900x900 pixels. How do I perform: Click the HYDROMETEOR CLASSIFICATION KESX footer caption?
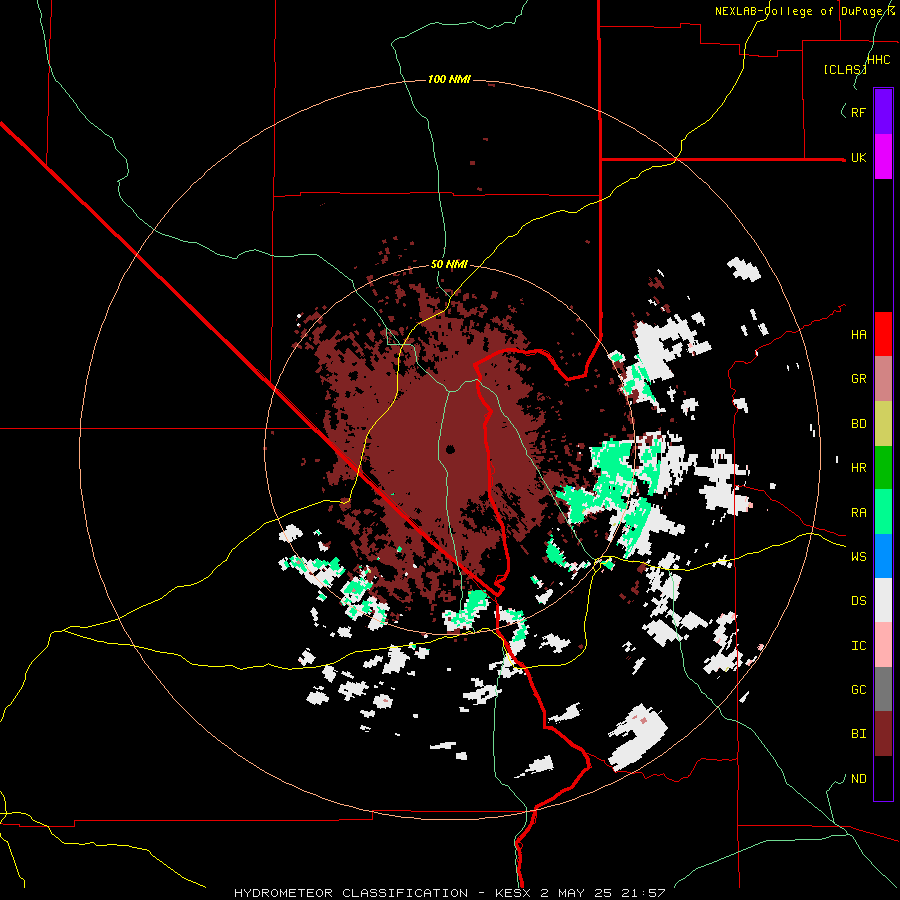click(x=449, y=893)
